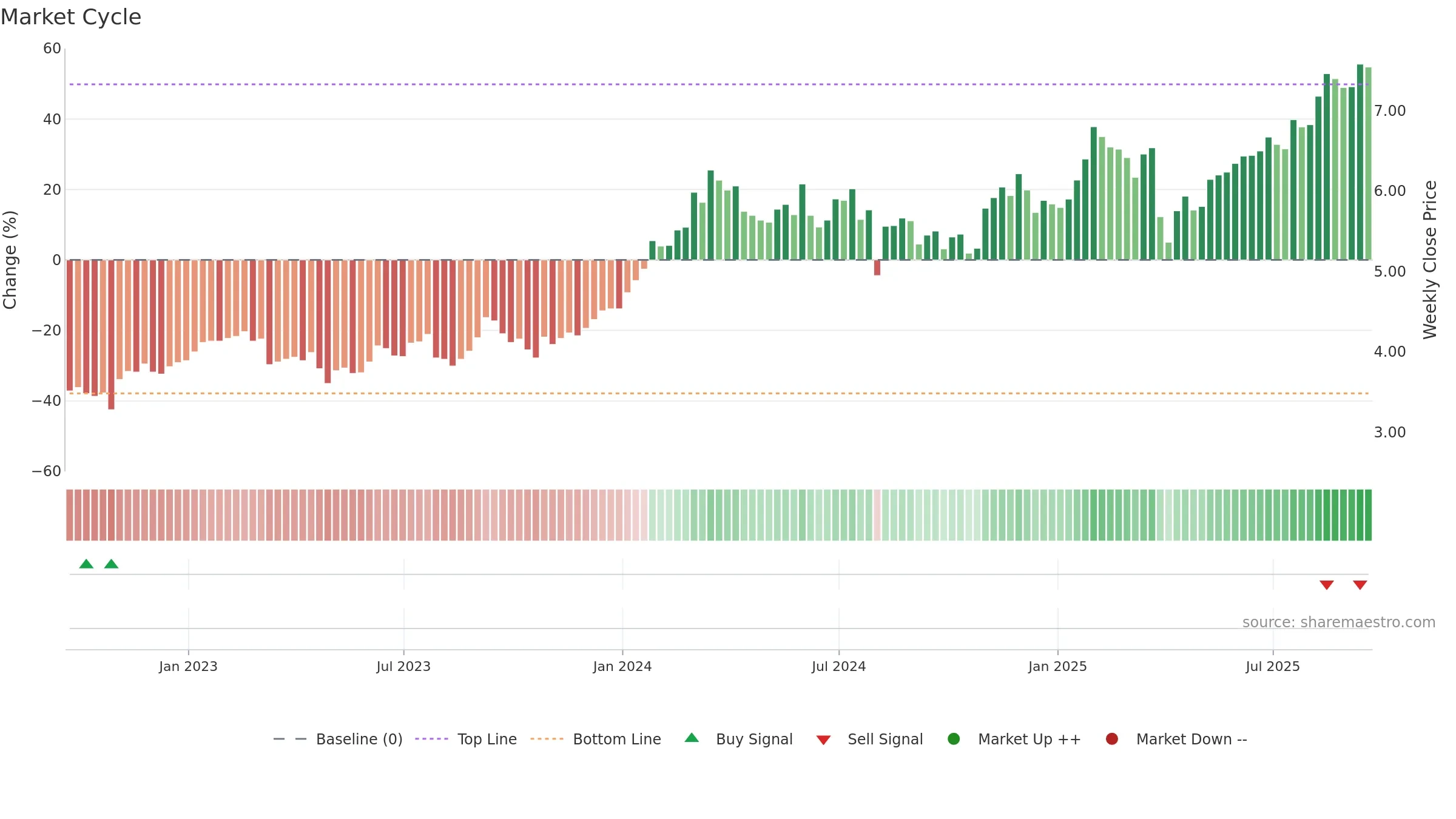Click the red Sell Signal triangle in legend

(x=823, y=740)
